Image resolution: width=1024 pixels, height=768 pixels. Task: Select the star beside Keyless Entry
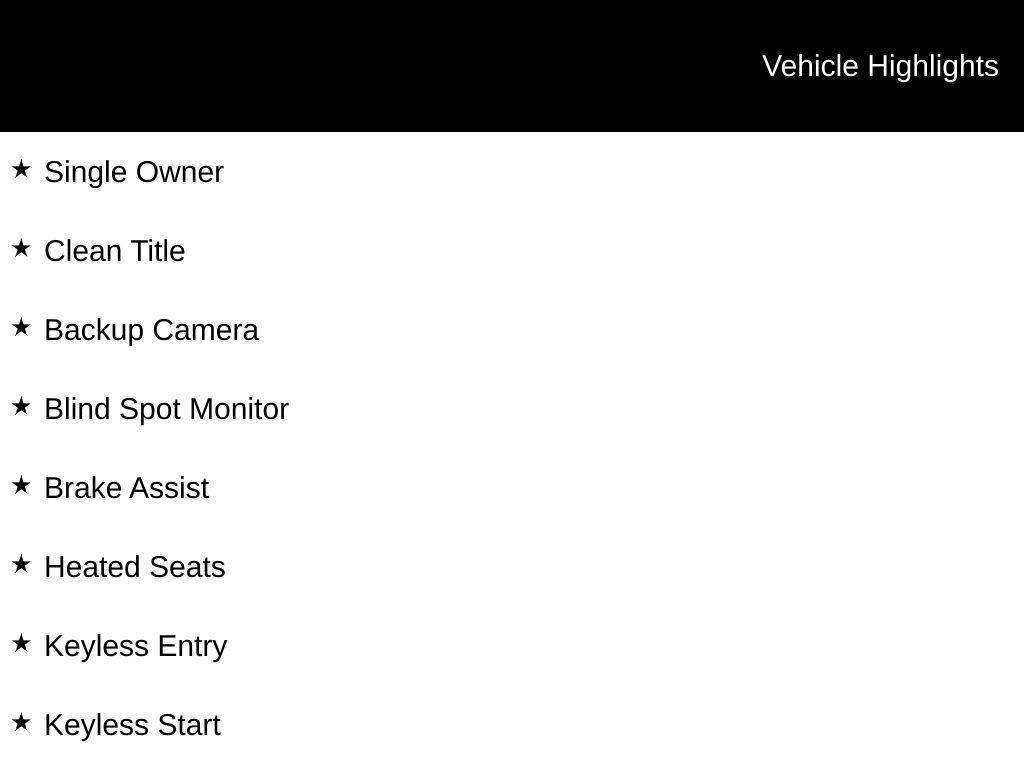(21, 644)
